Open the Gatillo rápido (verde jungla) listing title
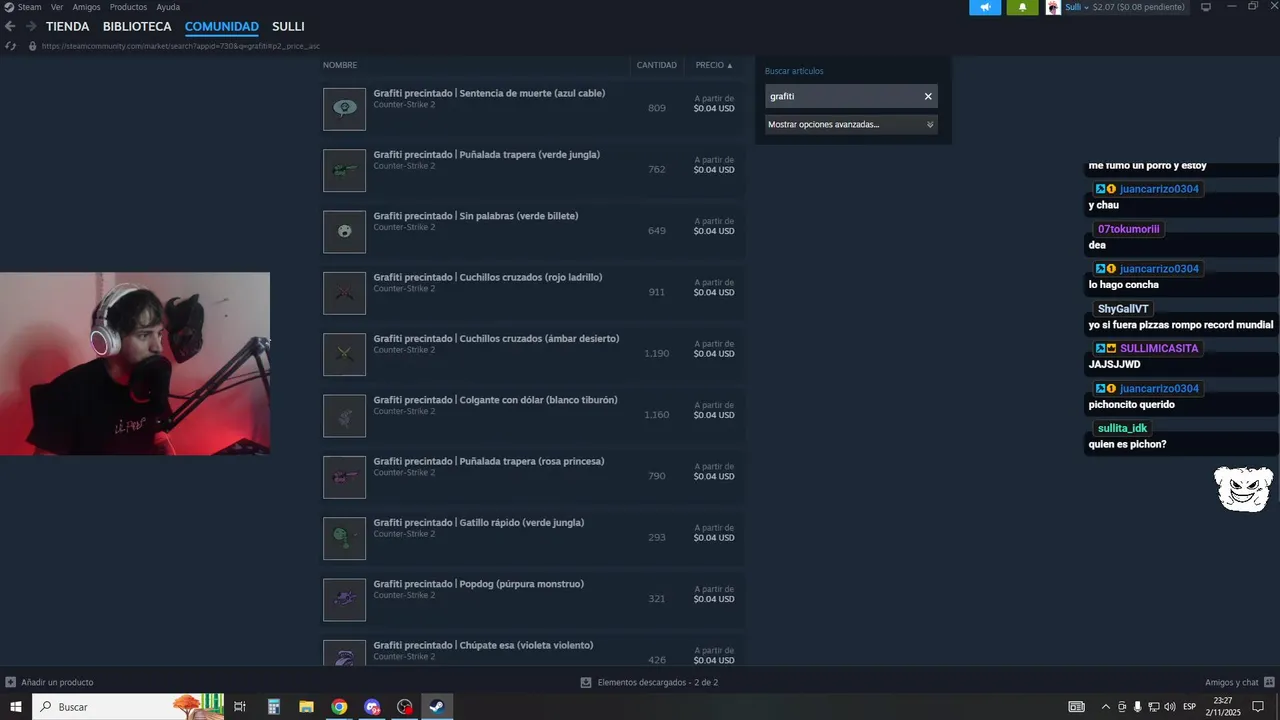The height and width of the screenshot is (720, 1280). coord(479,522)
